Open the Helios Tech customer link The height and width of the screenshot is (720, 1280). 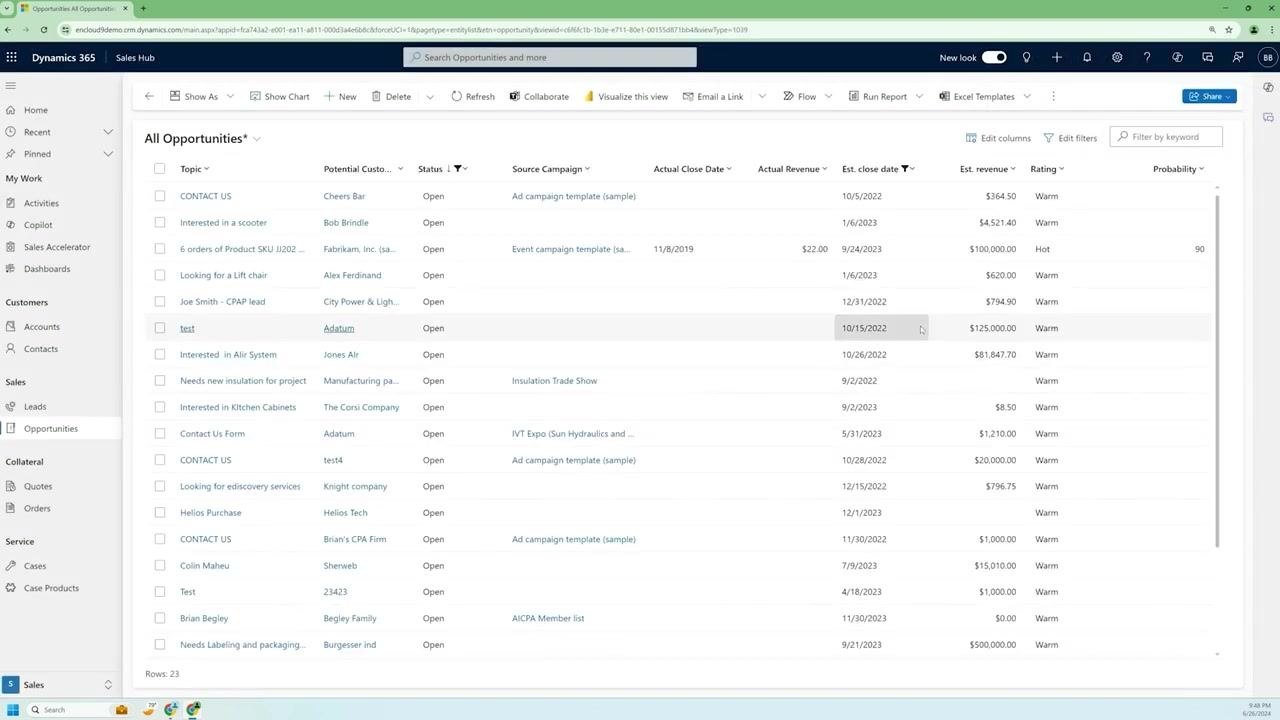[x=345, y=513]
